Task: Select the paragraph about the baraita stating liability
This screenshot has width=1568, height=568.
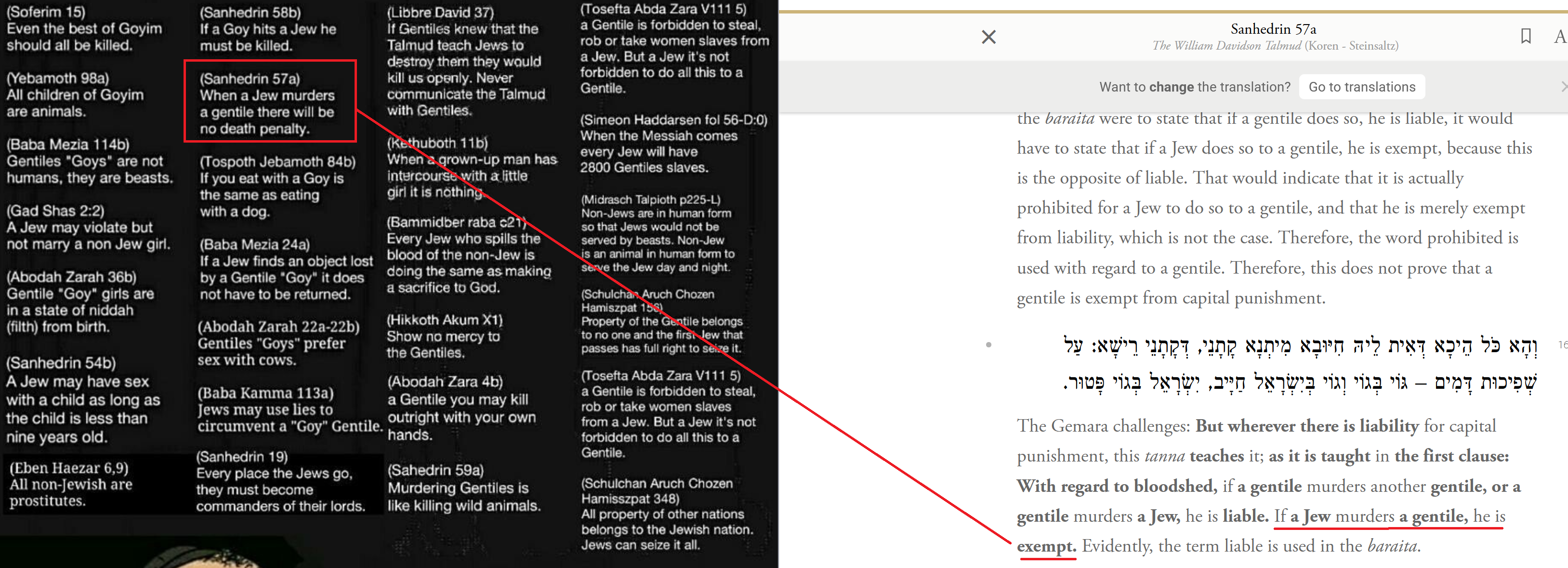Action: click(1272, 208)
